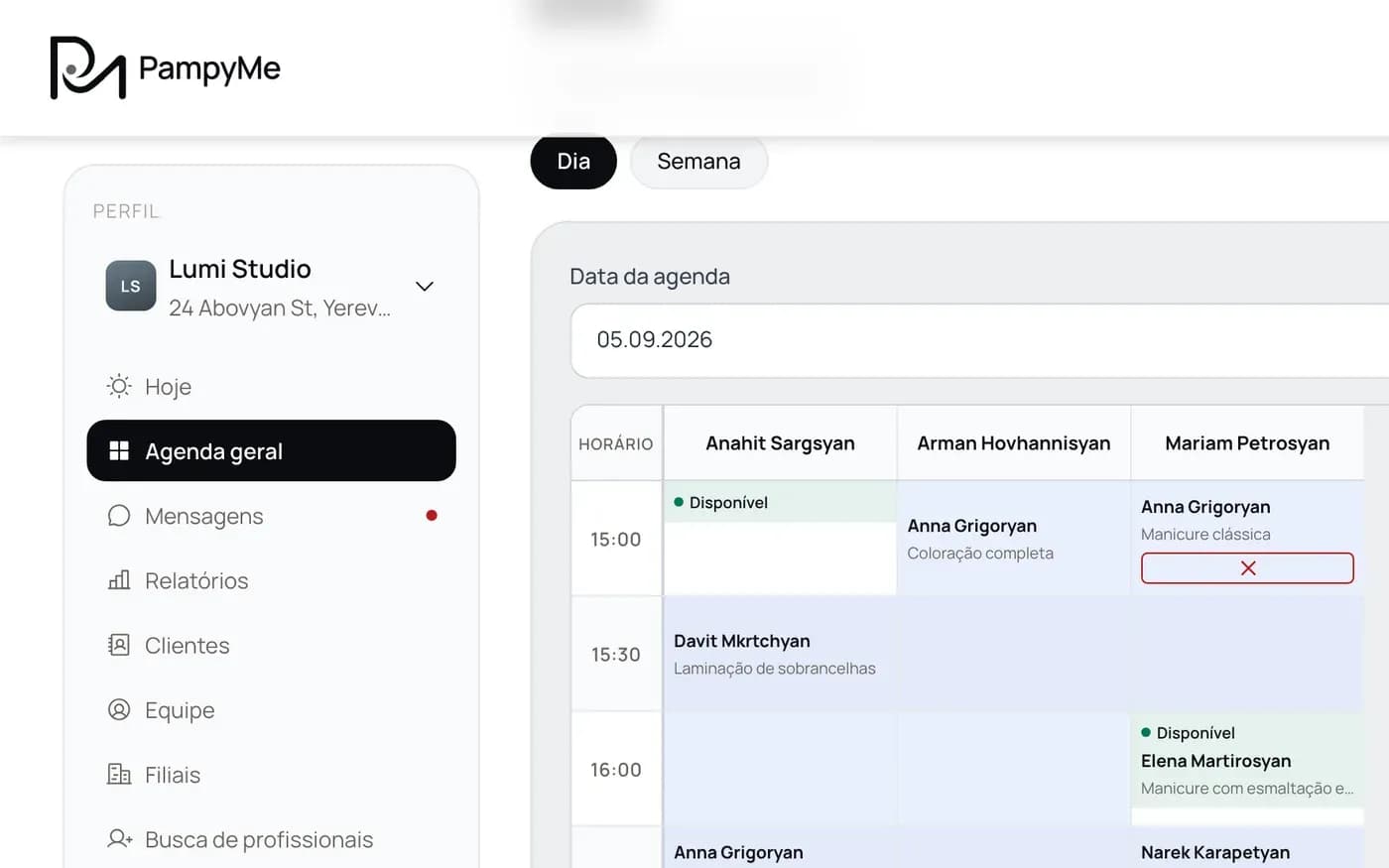Click the HORÁRIO column header

click(x=616, y=443)
